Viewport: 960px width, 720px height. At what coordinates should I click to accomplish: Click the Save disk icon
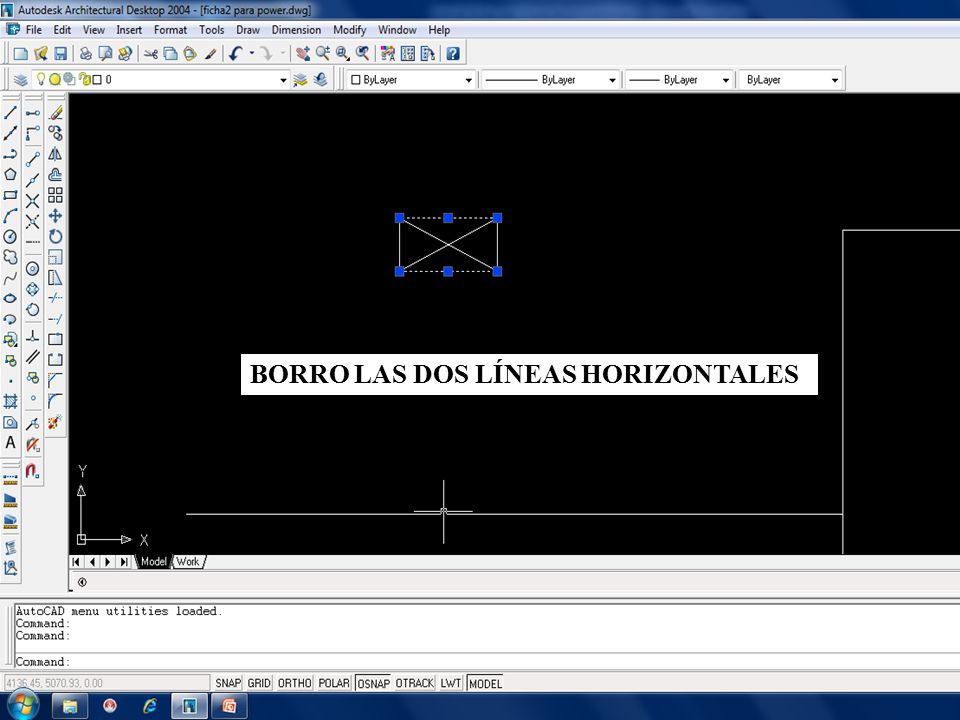[61, 54]
